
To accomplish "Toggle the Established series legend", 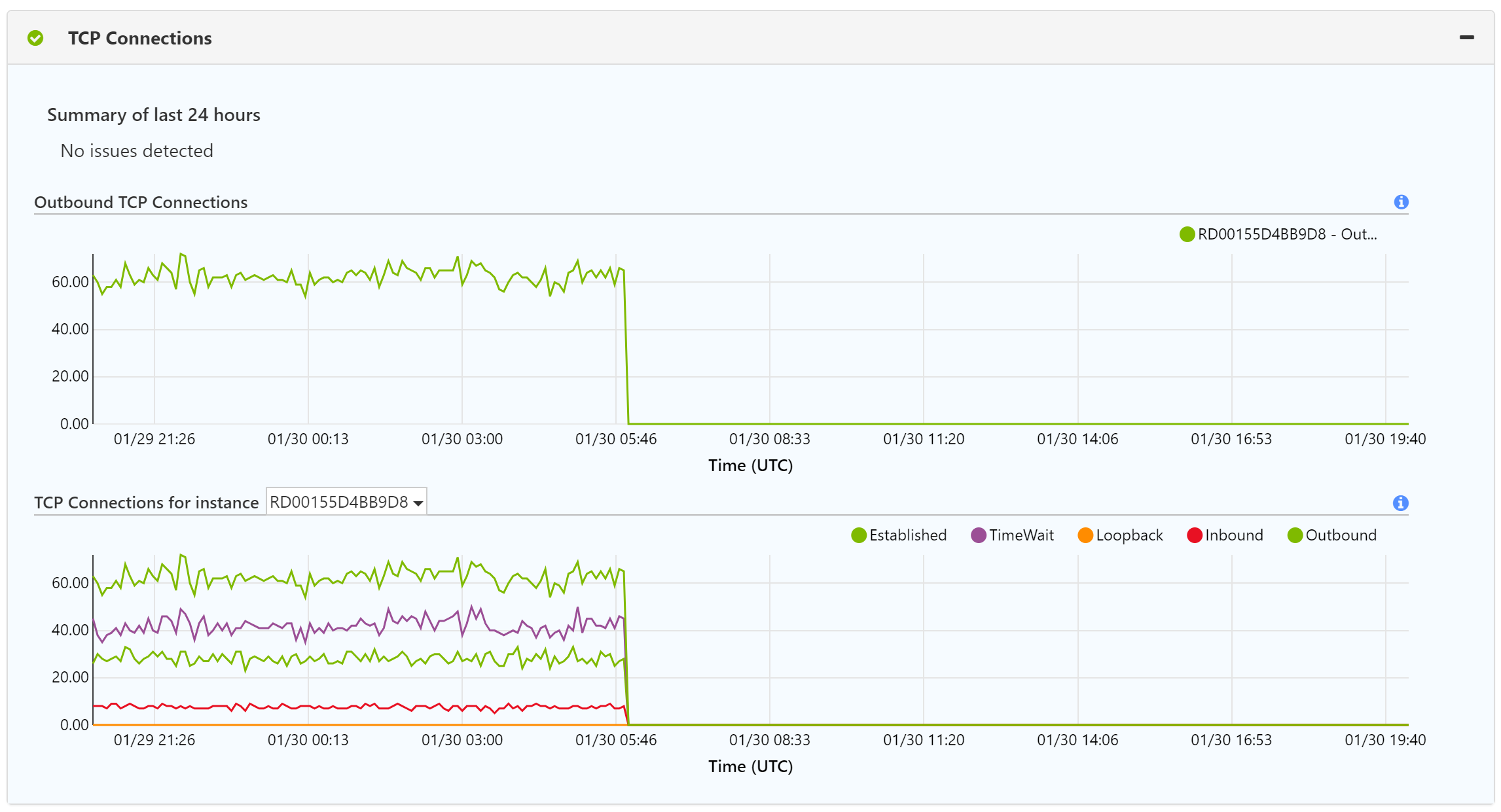I will click(907, 535).
